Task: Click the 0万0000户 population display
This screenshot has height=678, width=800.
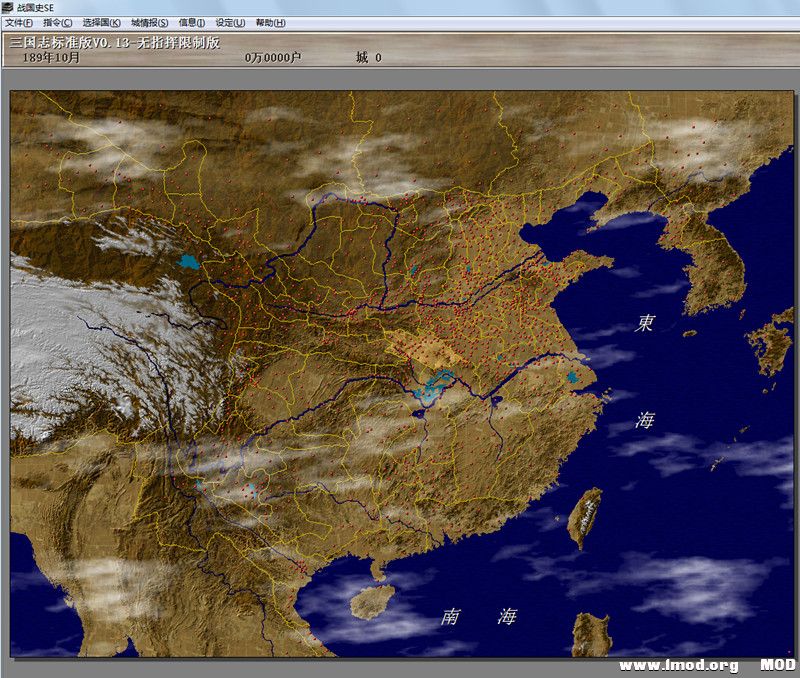Action: pyautogui.click(x=273, y=58)
